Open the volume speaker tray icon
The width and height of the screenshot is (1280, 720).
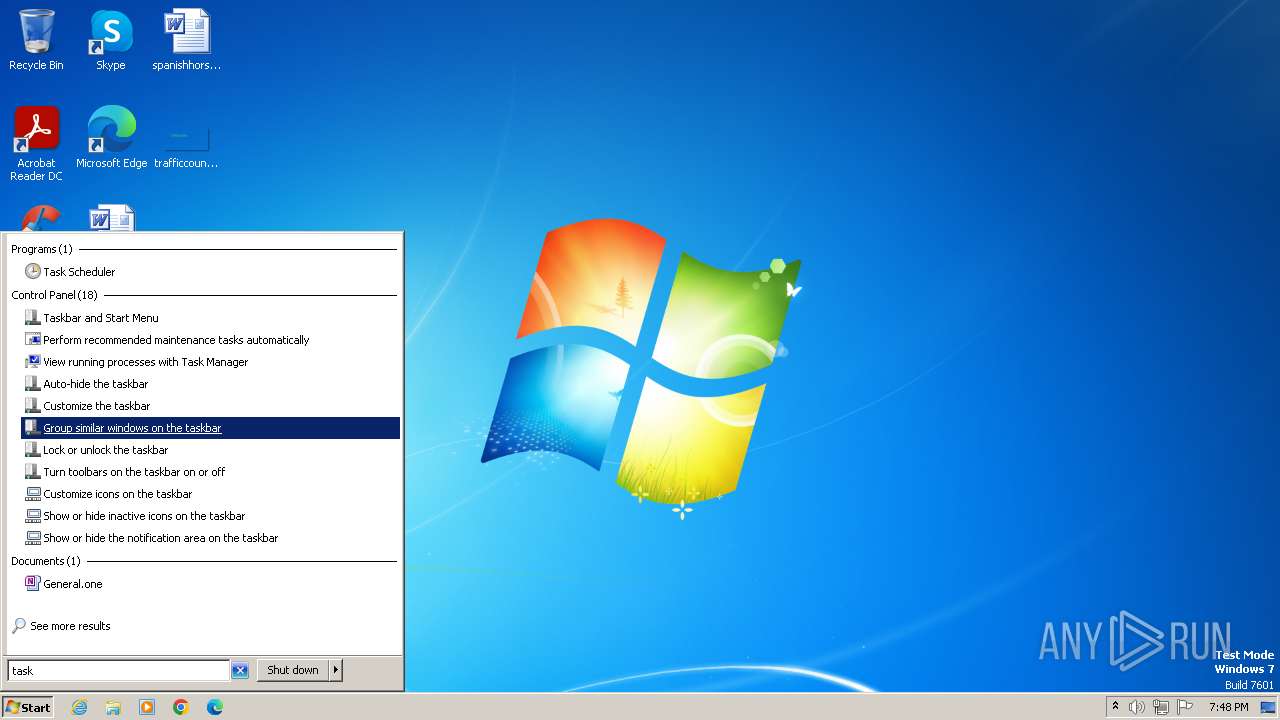(1137, 707)
